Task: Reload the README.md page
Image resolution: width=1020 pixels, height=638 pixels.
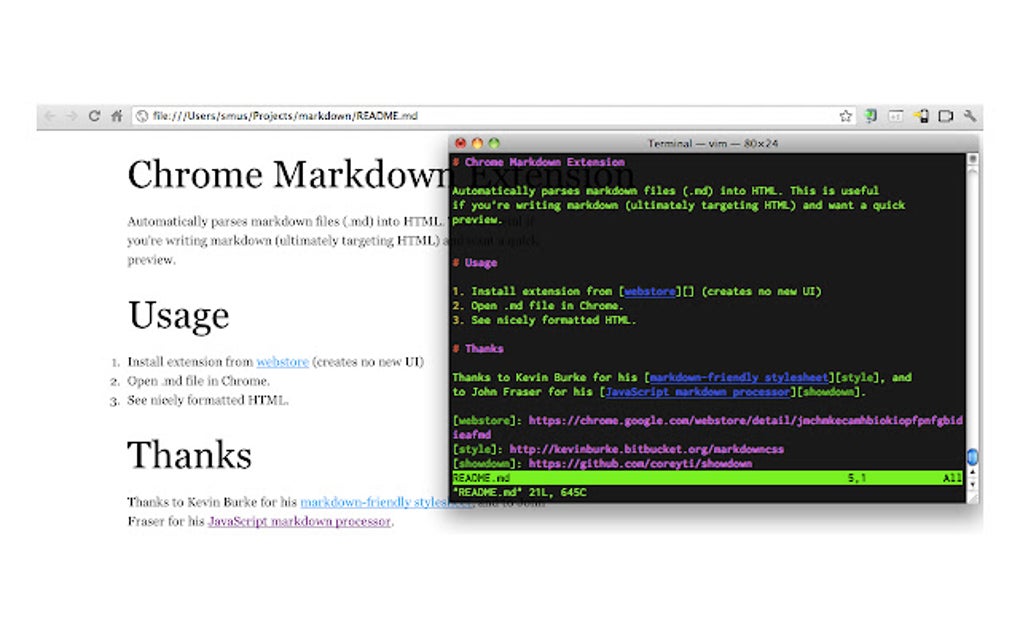Action: [x=93, y=115]
